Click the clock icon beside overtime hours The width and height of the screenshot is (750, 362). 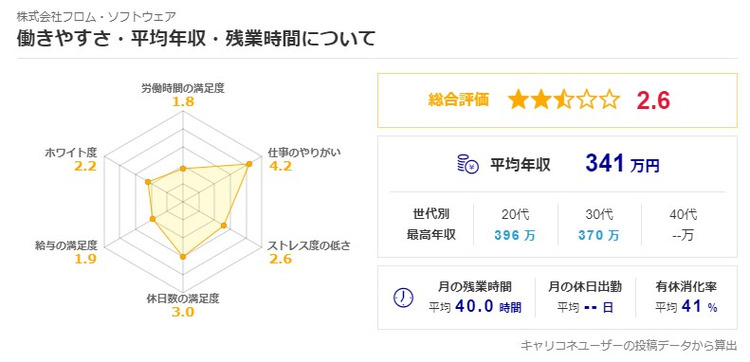[x=403, y=297]
